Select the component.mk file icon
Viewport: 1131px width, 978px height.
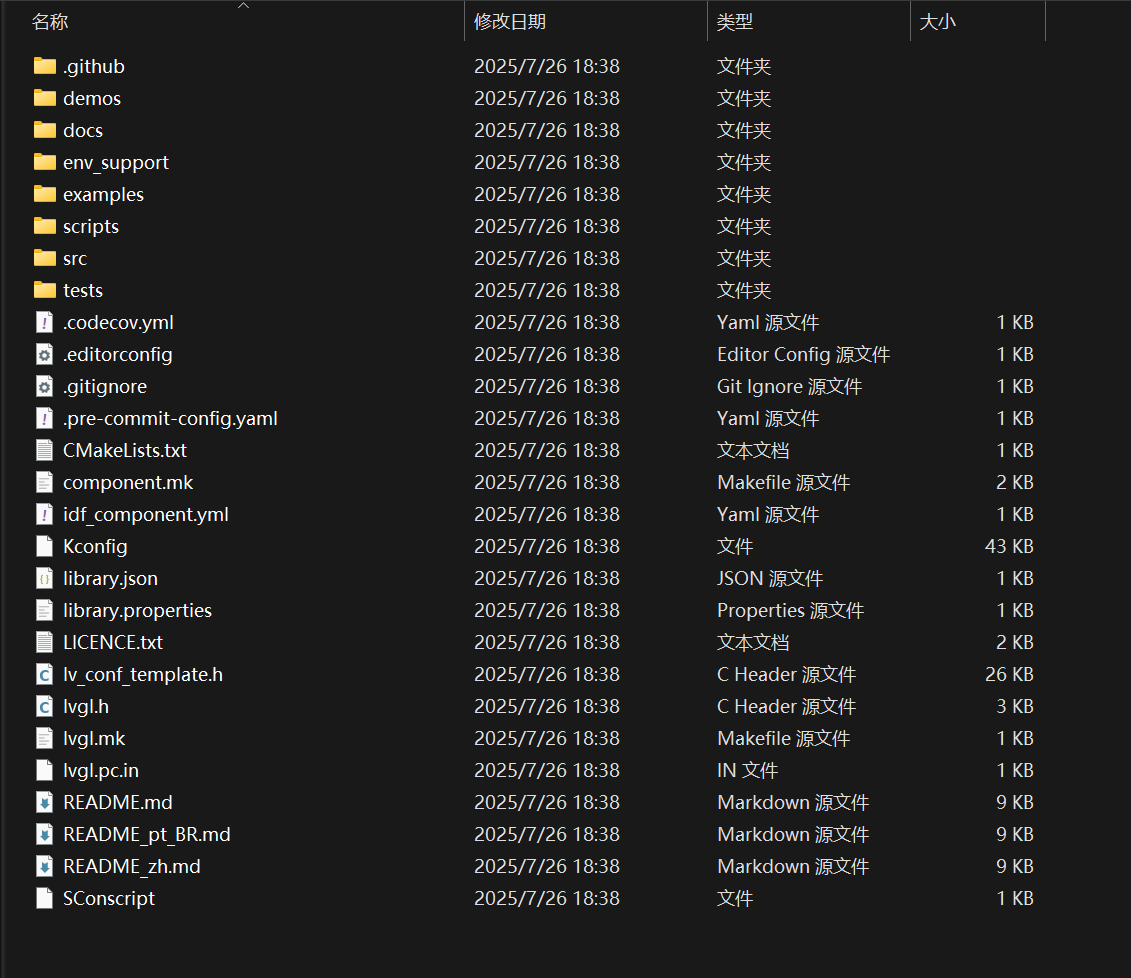tap(44, 482)
